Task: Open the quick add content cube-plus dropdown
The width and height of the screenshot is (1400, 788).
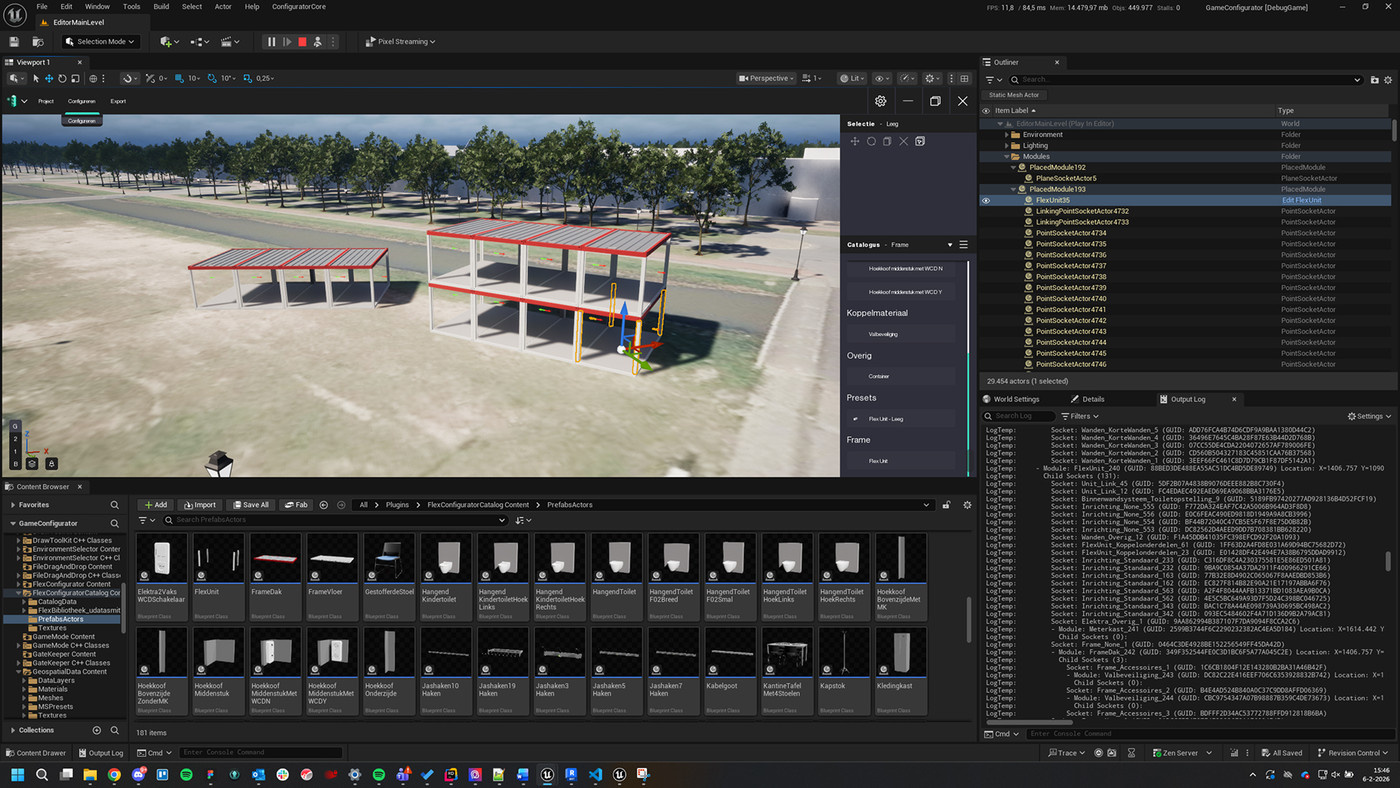Action: point(170,42)
